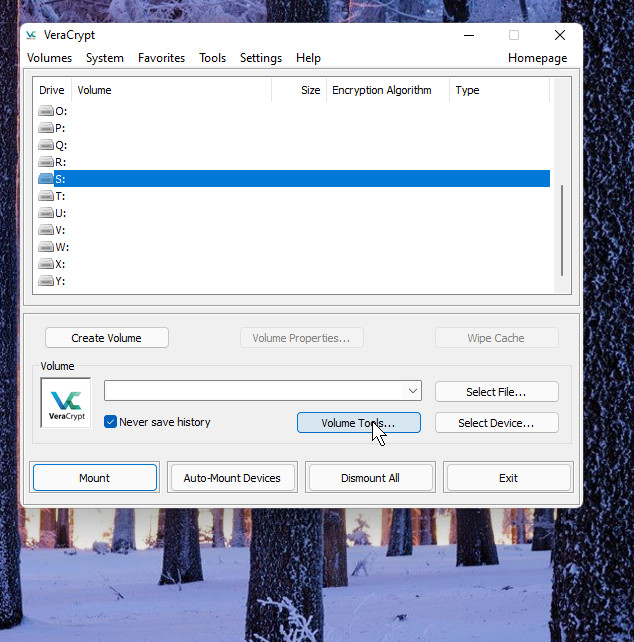Image resolution: width=634 pixels, height=642 pixels.
Task: Select the V: drive icon
Action: pos(46,230)
